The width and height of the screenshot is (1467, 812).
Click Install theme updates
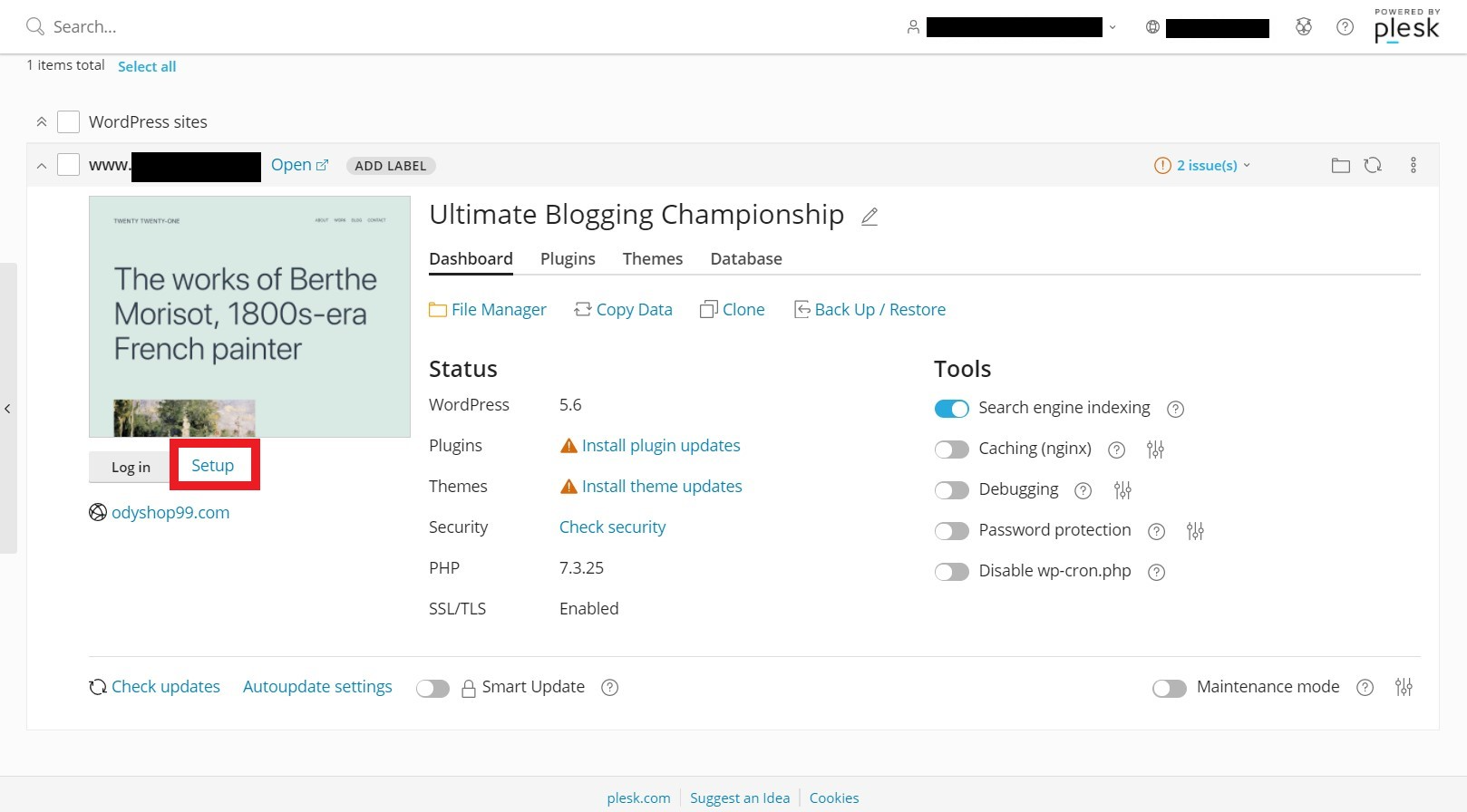point(662,487)
